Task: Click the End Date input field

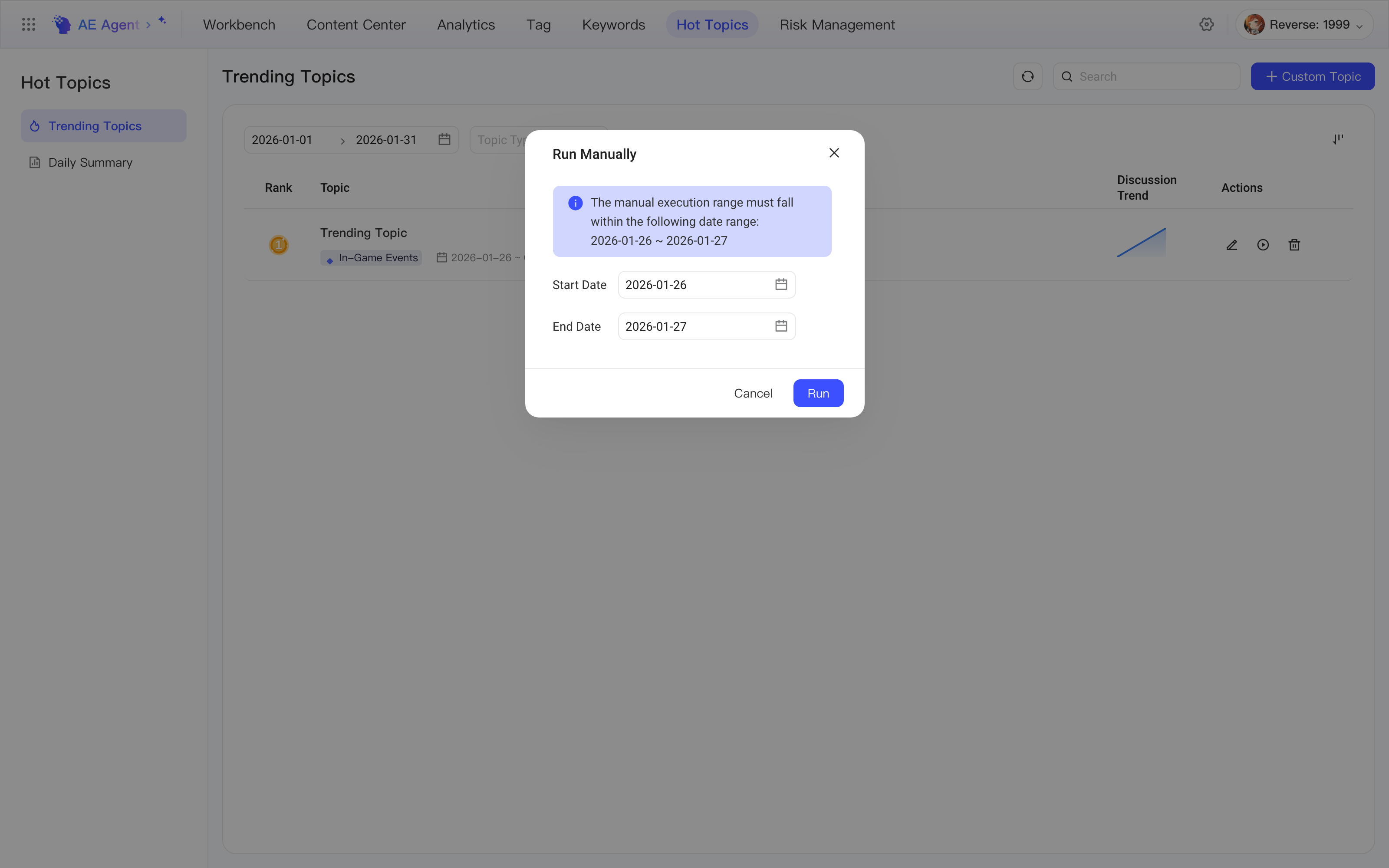Action: tap(707, 326)
